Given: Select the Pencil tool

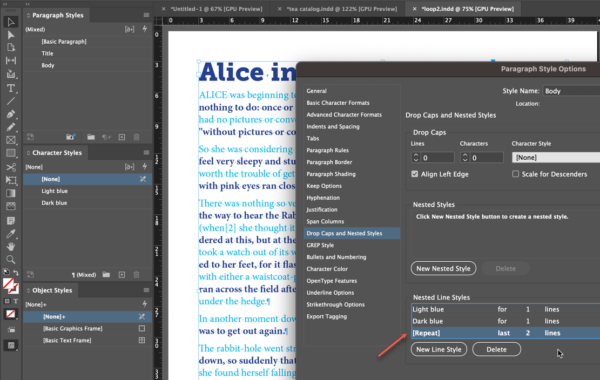Looking at the screenshot, I should tap(11, 127).
